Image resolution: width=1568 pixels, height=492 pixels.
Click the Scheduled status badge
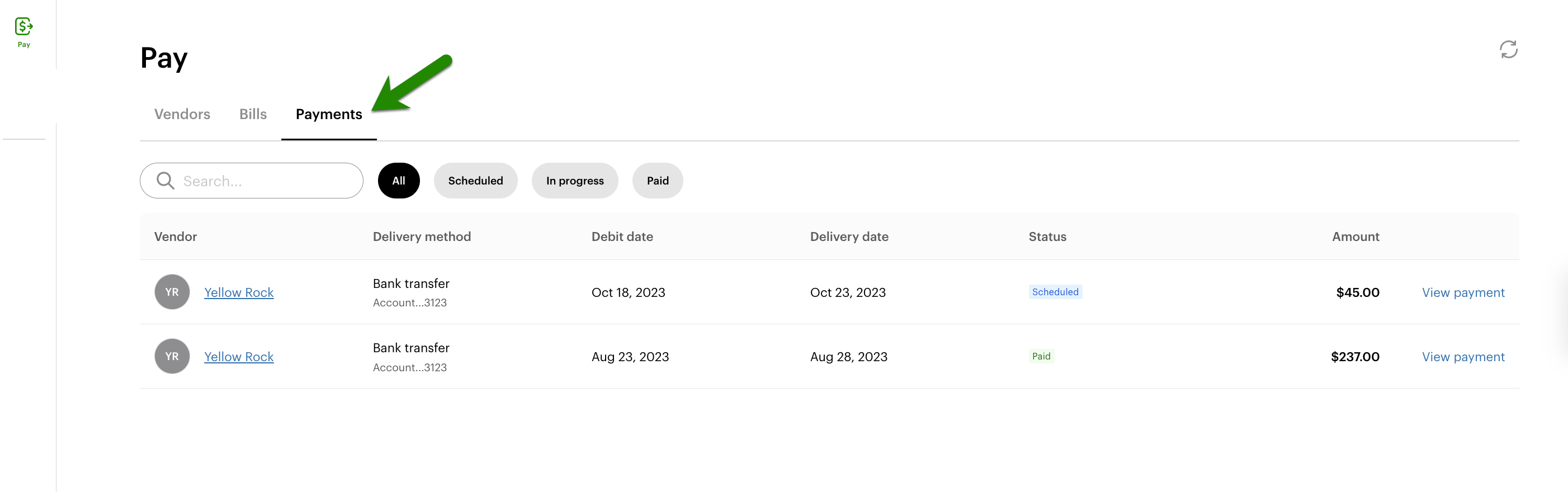coord(1055,292)
